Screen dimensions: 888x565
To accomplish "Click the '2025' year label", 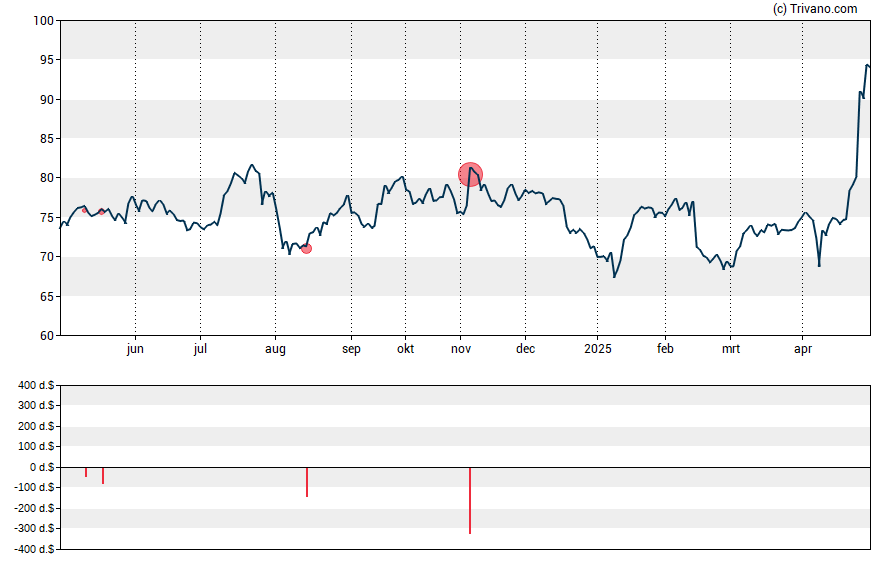I will pyautogui.click(x=598, y=349).
